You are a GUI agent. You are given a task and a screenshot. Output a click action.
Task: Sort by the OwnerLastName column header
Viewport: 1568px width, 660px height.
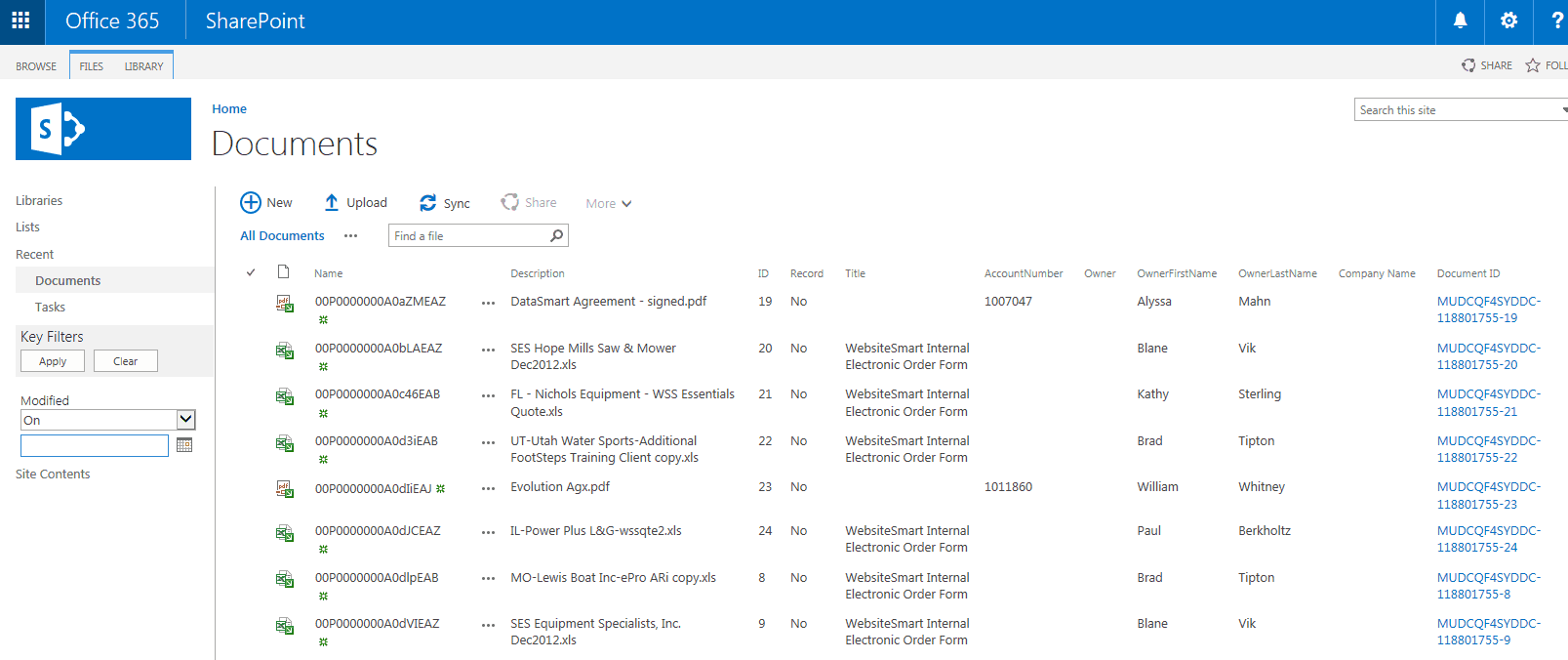pos(1277,273)
